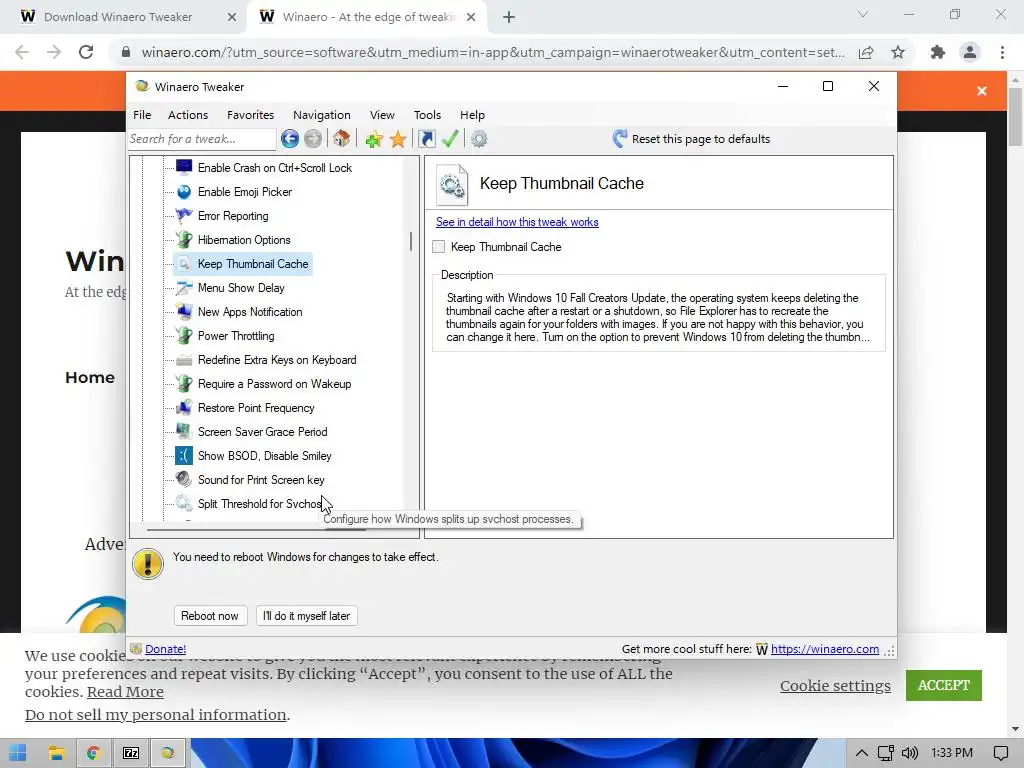Viewport: 1024px width, 768px height.
Task: Open Chrome extensions puzzle icon
Action: tap(938, 52)
